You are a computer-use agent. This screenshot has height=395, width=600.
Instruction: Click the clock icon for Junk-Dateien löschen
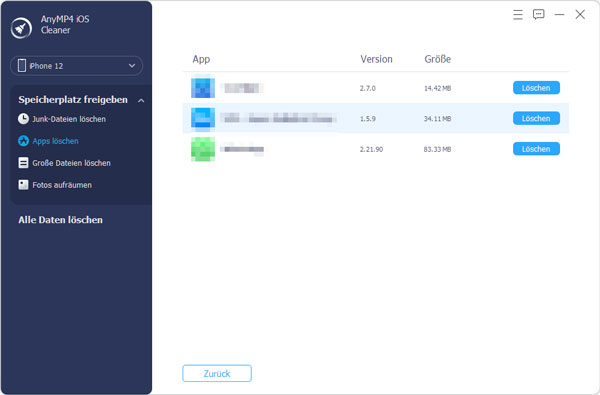[23, 119]
